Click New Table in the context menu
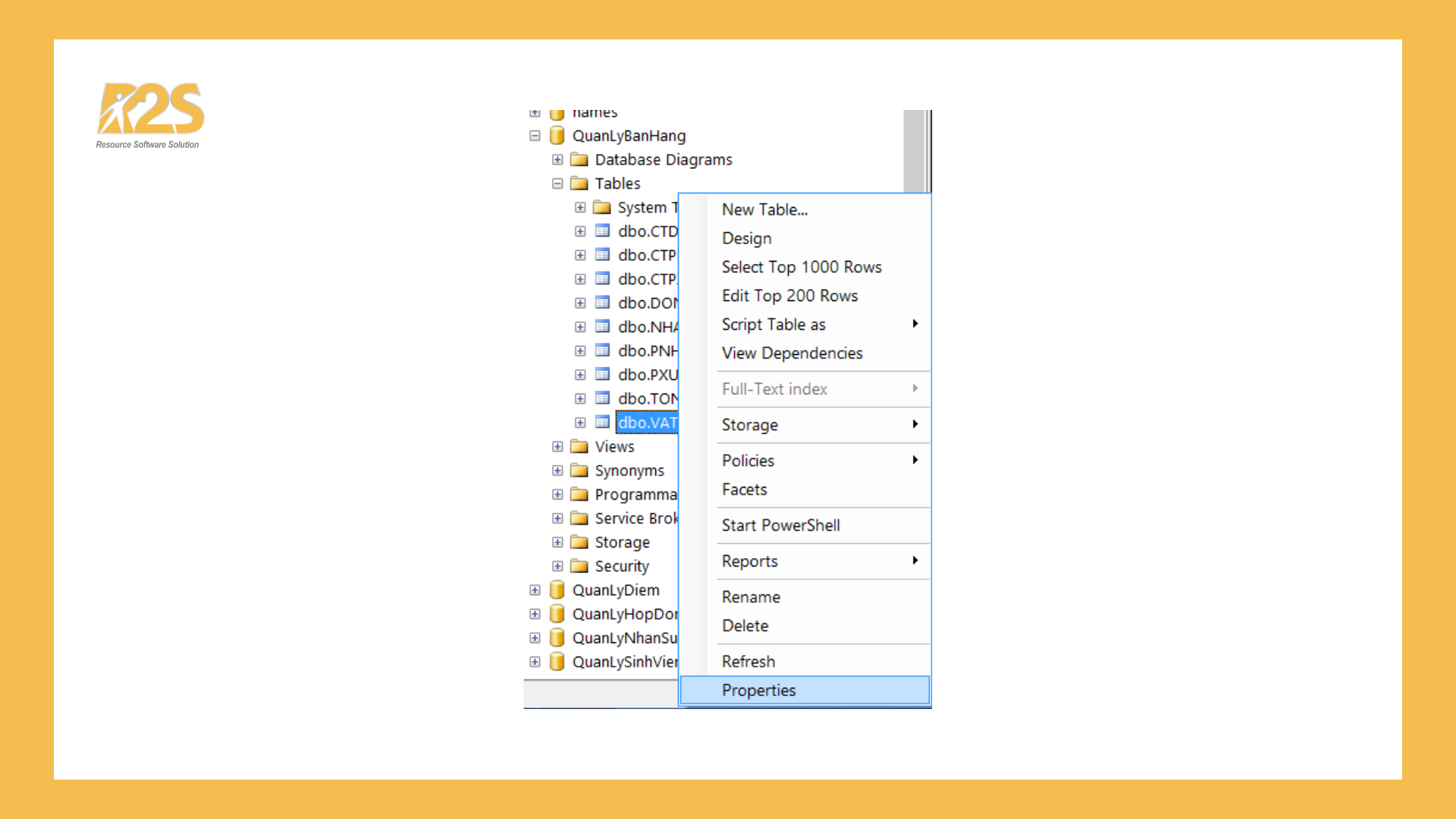Image resolution: width=1456 pixels, height=819 pixels. [764, 209]
